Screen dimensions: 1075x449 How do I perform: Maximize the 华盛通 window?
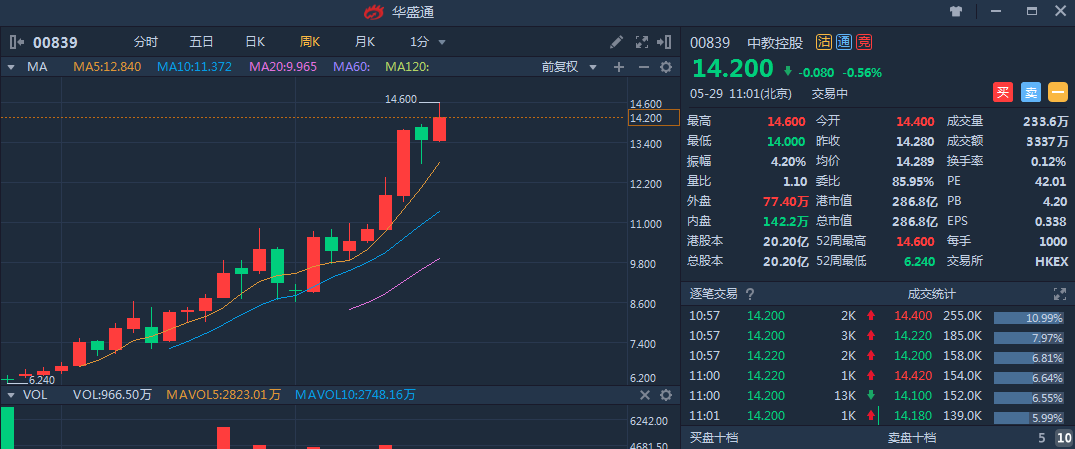click(x=1032, y=11)
